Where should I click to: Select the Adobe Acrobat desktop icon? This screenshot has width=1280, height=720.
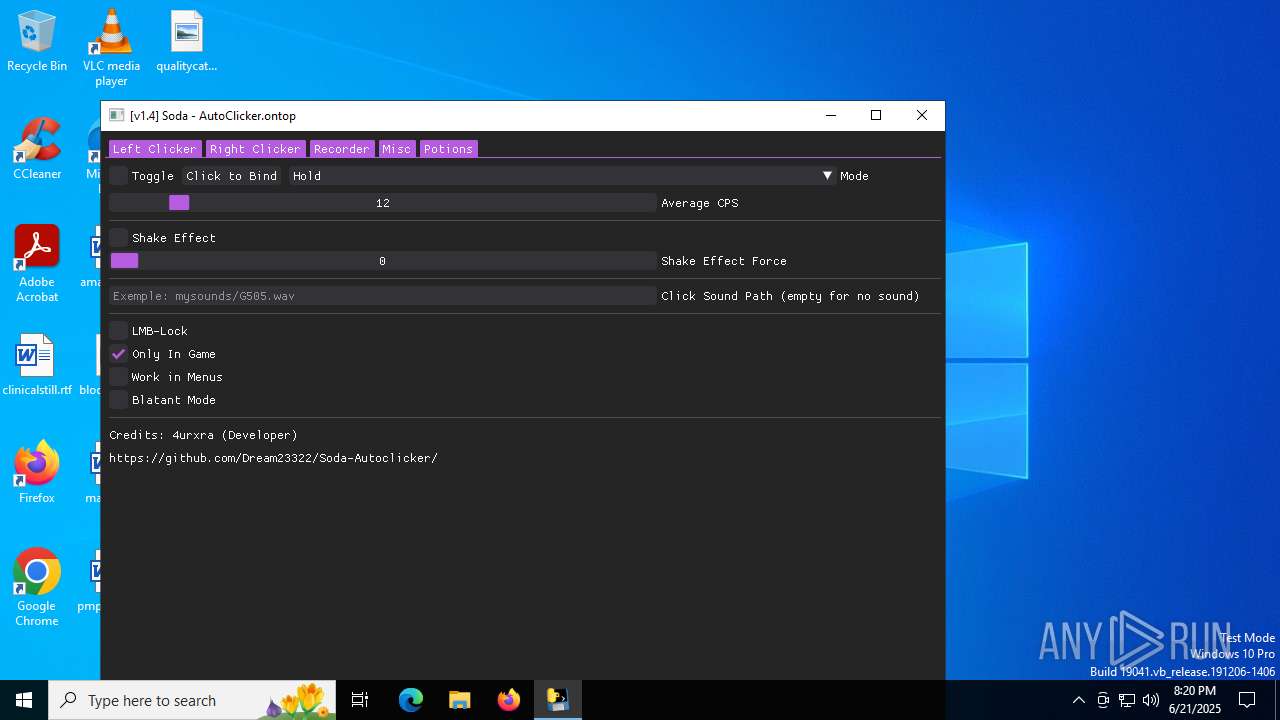(x=37, y=264)
